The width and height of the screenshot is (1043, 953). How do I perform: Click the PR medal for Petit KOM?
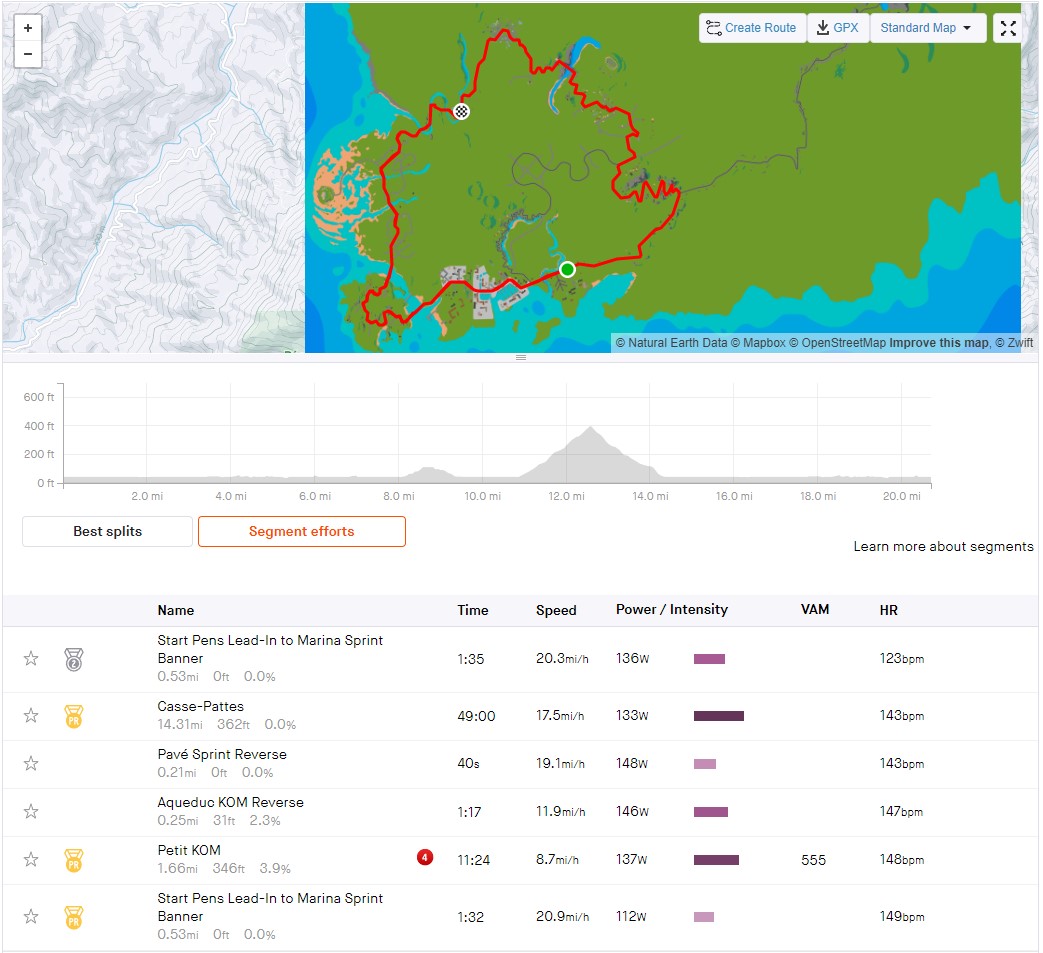(74, 860)
